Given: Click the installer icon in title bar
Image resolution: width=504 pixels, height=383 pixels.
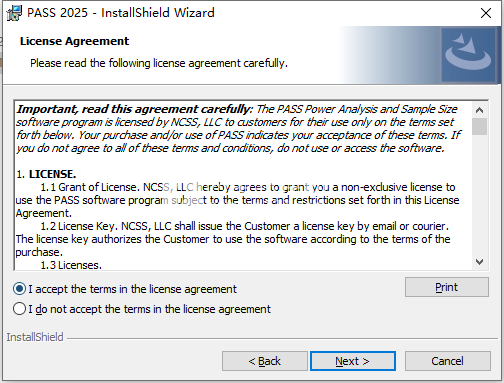Looking at the screenshot, I should 14,13.
